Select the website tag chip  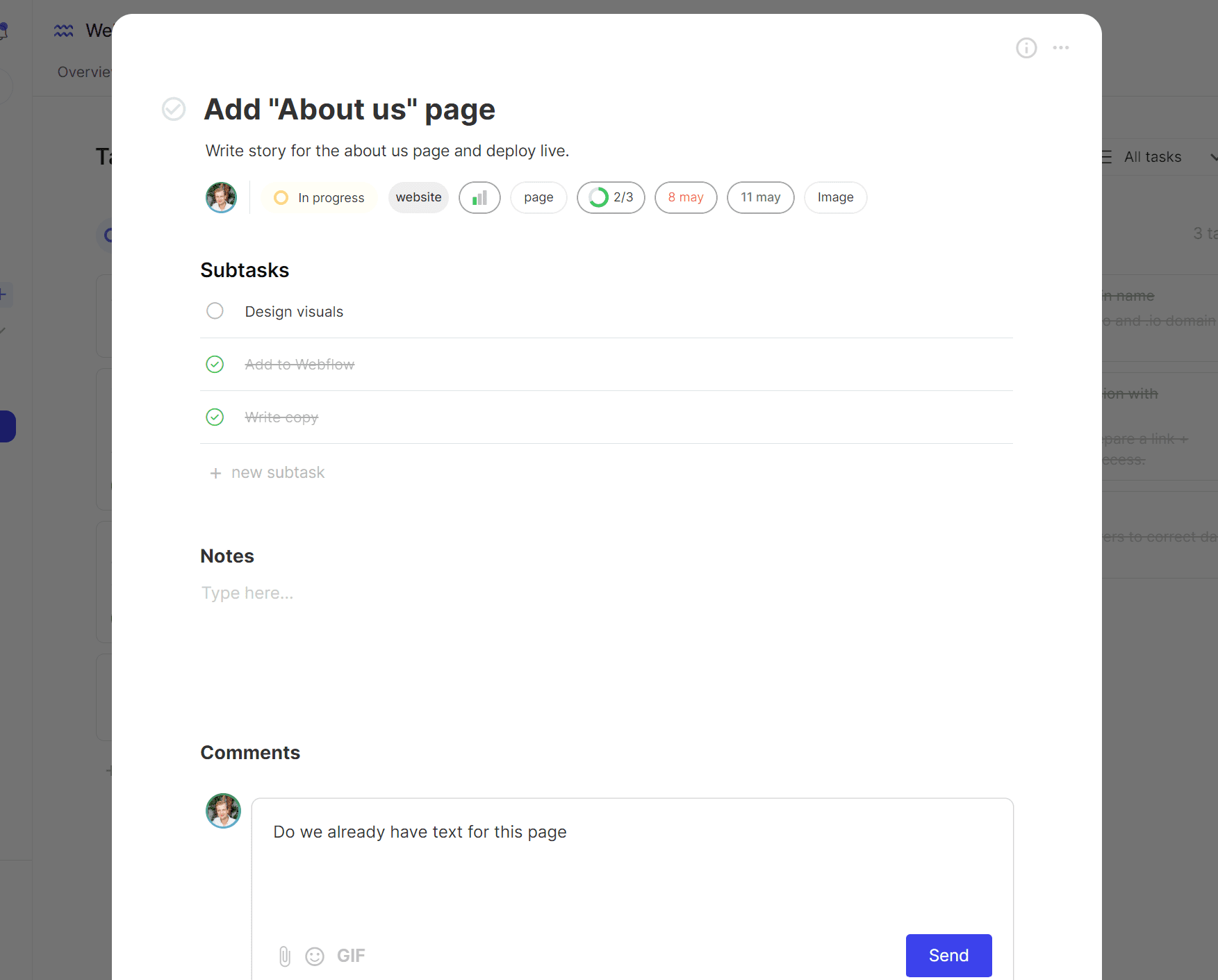click(419, 197)
